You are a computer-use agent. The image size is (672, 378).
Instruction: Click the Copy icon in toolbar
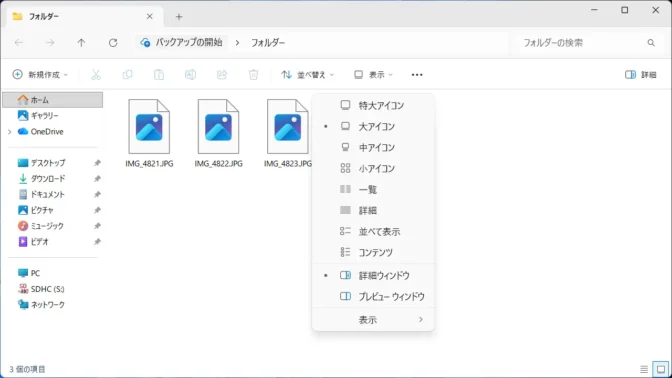127,75
